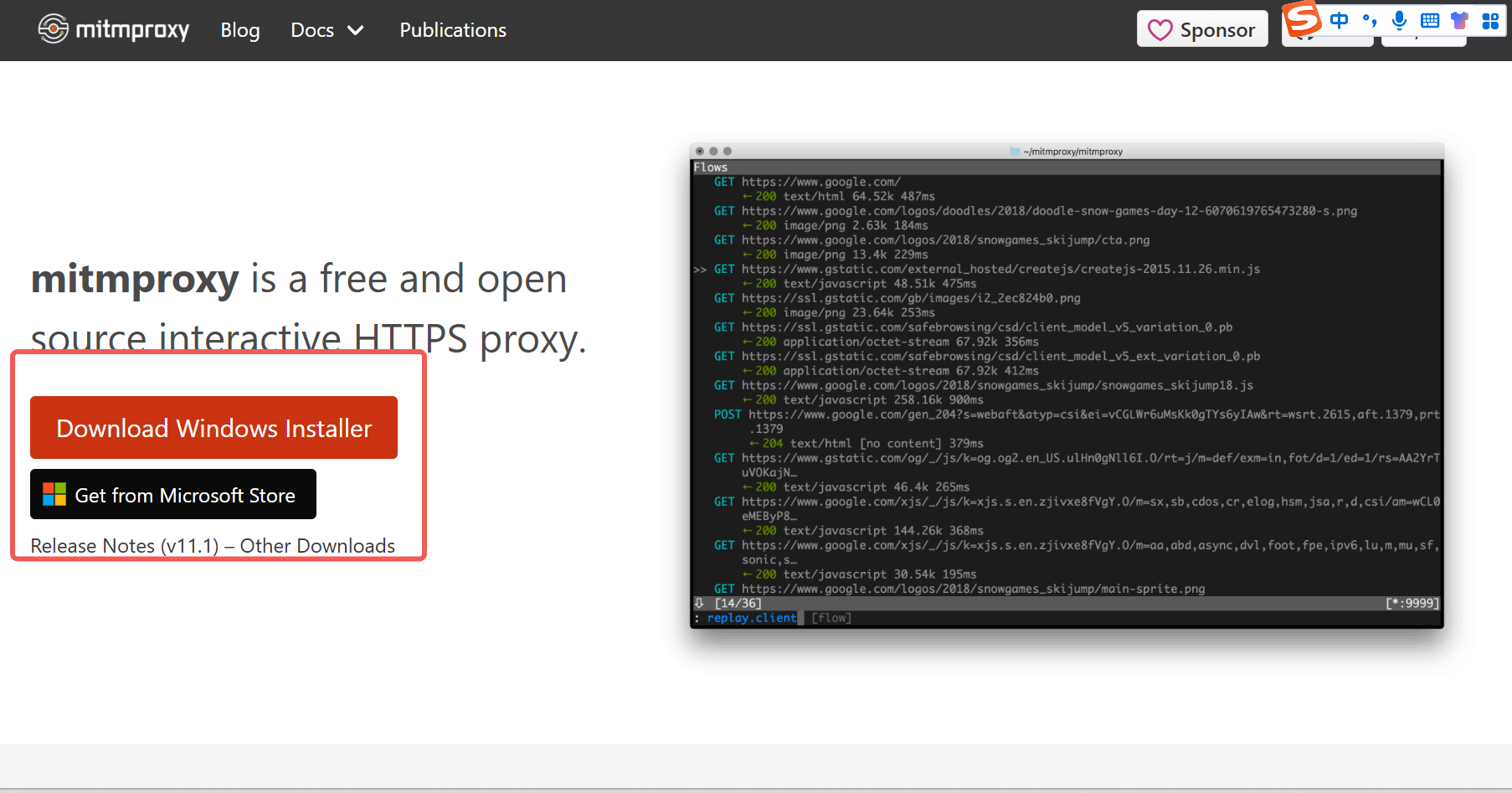This screenshot has height=793, width=1512.
Task: Toggle Chinese/English input mode icon
Action: pos(1340,20)
